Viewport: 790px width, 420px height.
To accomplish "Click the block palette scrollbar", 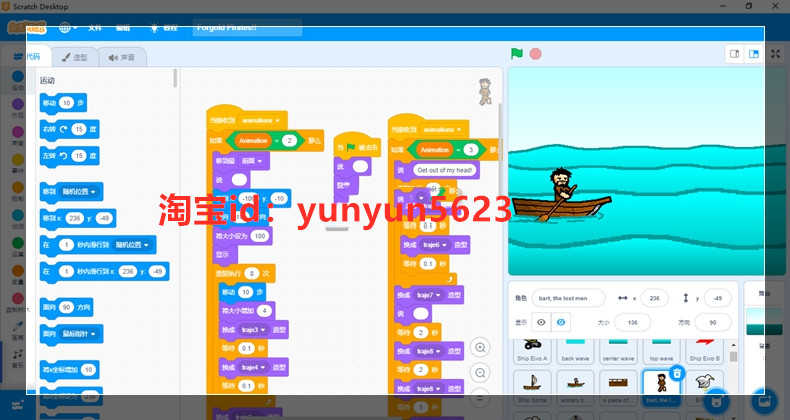I will click(175, 78).
